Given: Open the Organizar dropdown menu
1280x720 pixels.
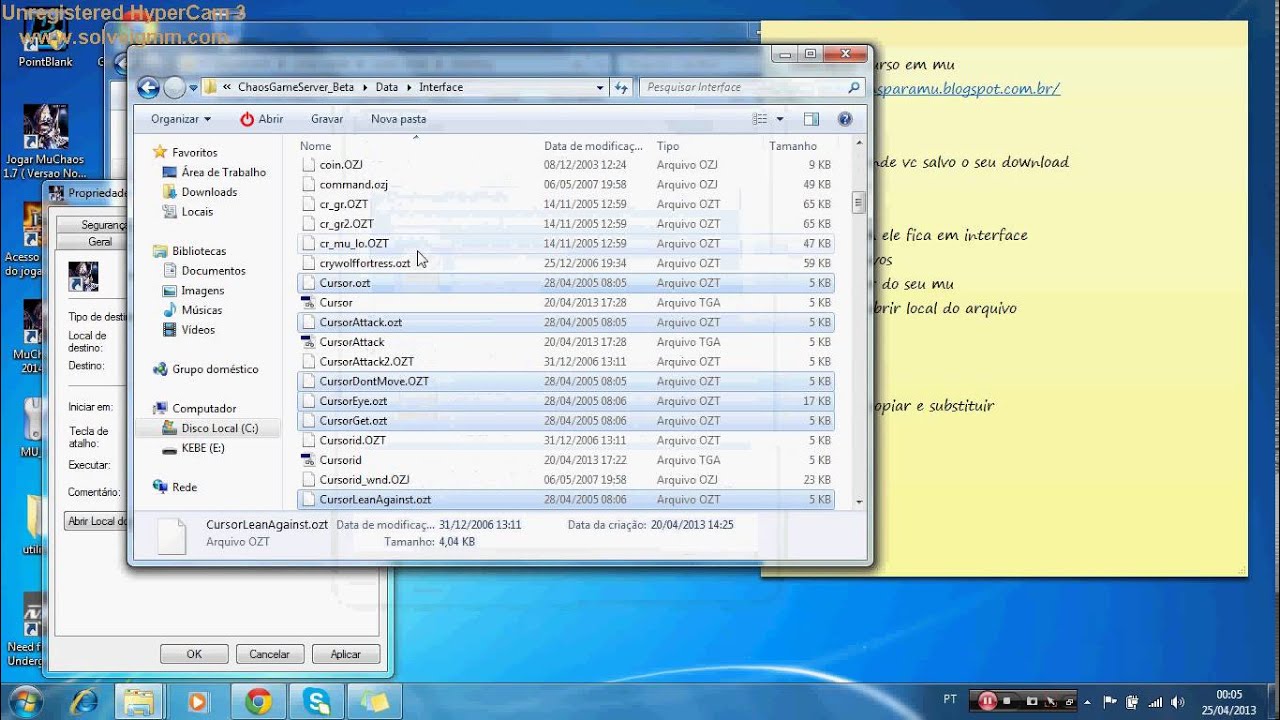Looking at the screenshot, I should [181, 119].
